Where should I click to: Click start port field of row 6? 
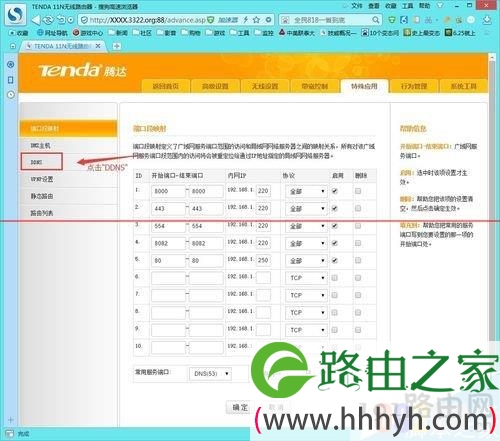168,278
